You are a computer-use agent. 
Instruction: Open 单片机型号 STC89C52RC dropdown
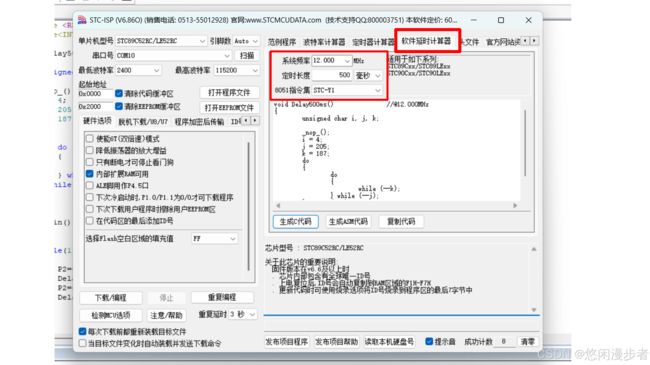[161, 41]
